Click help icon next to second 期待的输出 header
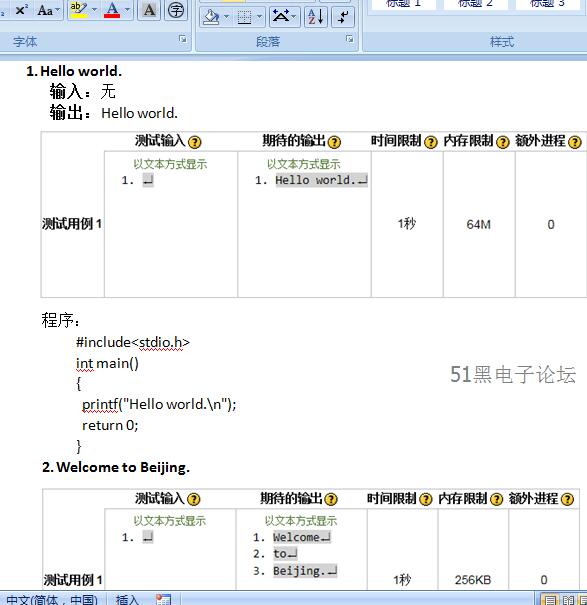Image resolution: width=587 pixels, height=605 pixels. click(331, 499)
